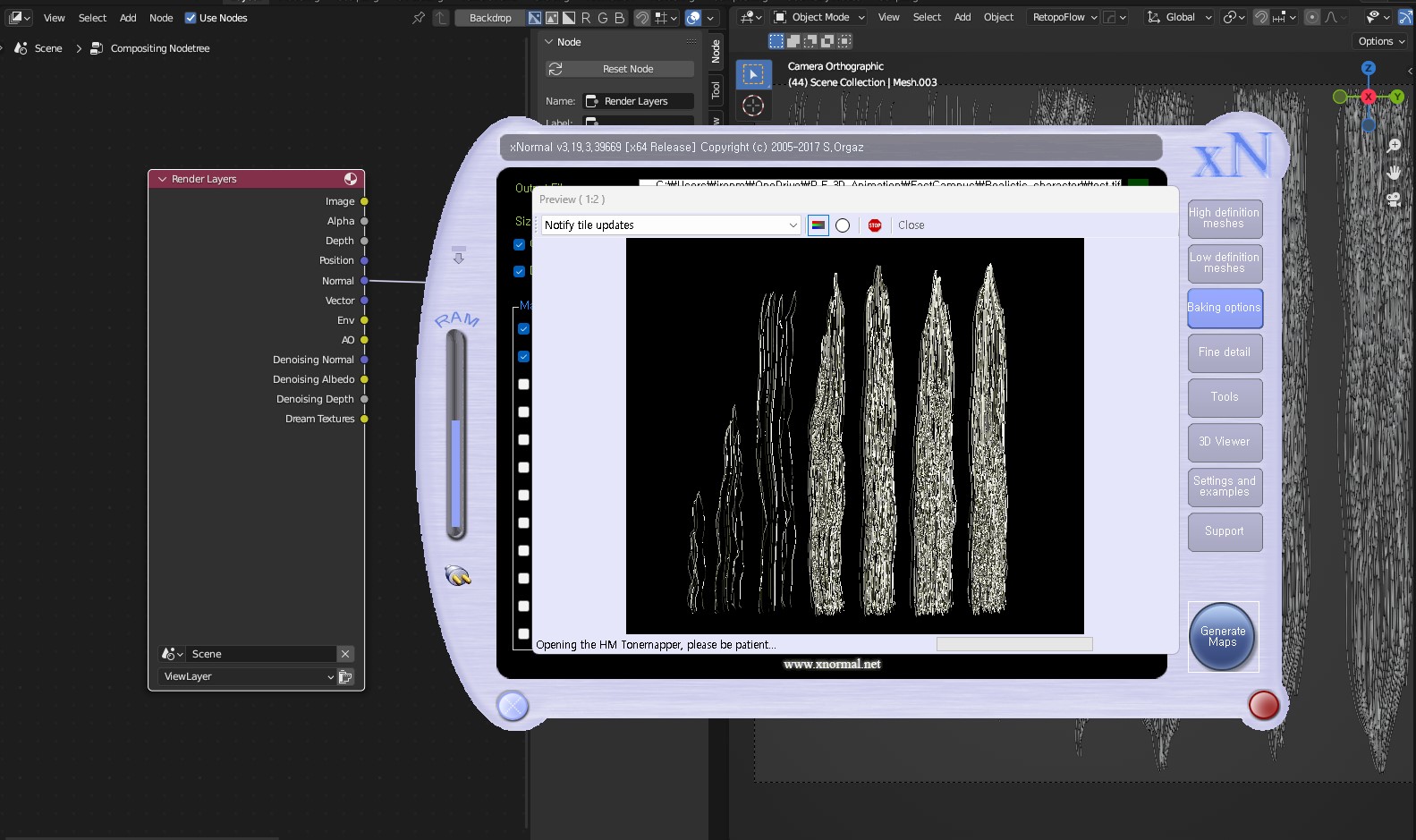
Task: Open the ViewLayer dropdown in Render Layers node
Action: click(x=248, y=677)
